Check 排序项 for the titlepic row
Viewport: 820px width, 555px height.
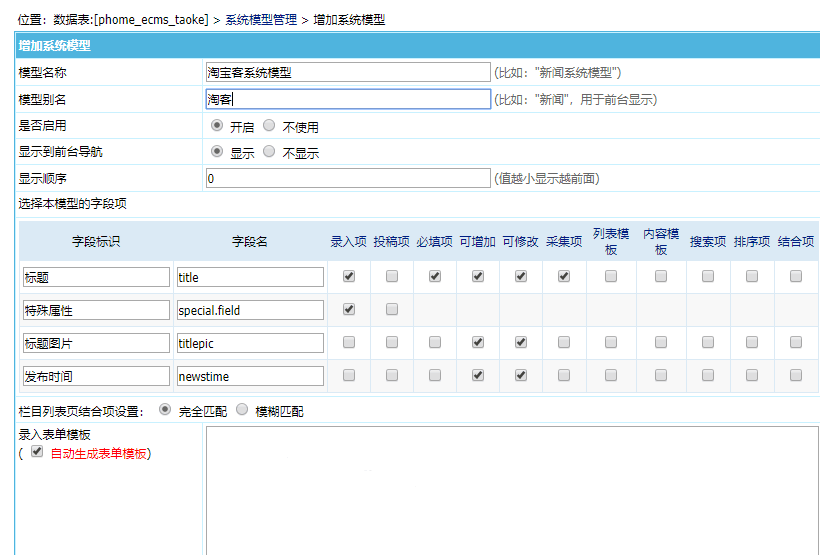coord(752,342)
